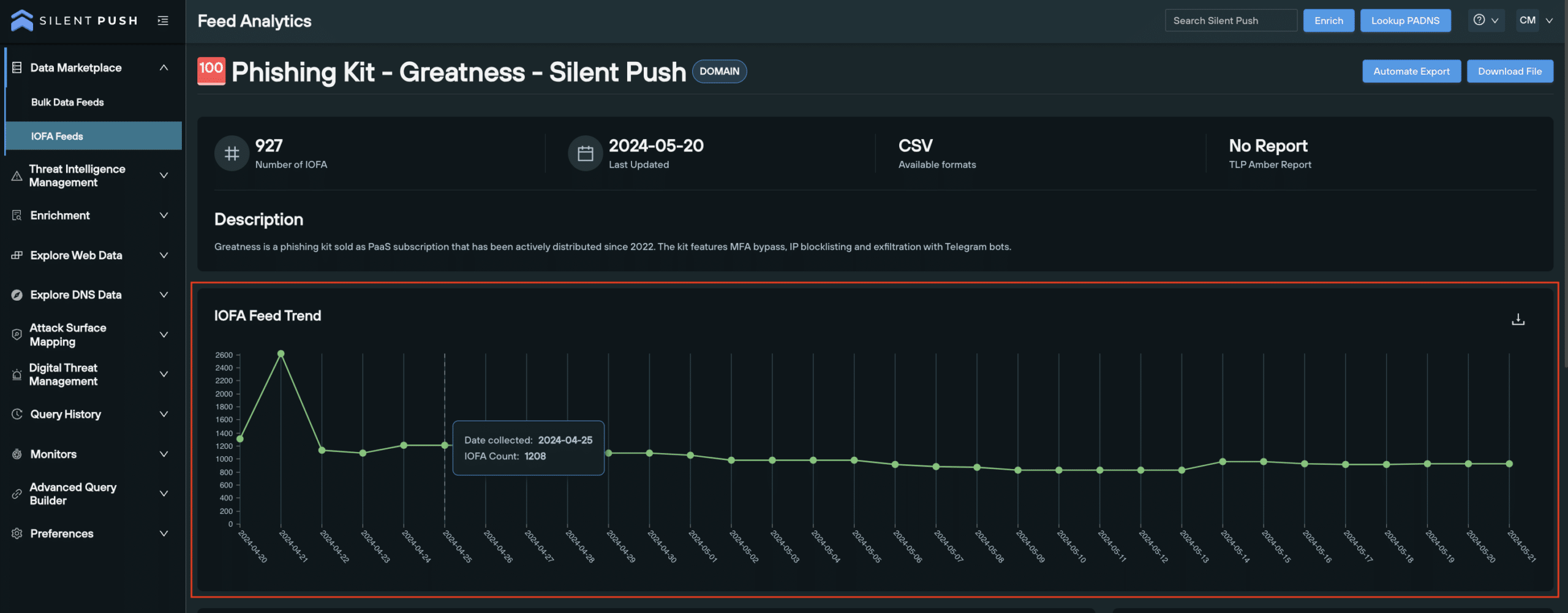The image size is (1568, 613).
Task: Expand the Monitors section chevron
Action: (x=164, y=454)
